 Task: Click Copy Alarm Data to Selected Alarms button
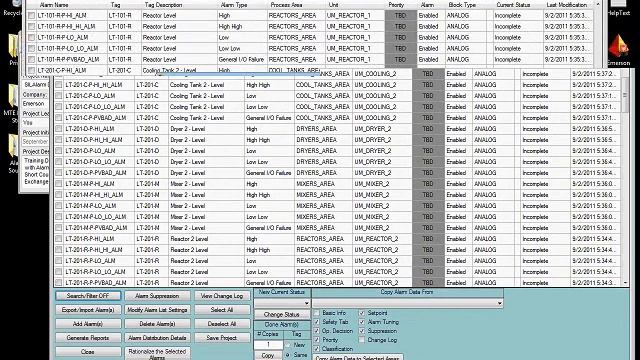pyautogui.click(x=358, y=358)
